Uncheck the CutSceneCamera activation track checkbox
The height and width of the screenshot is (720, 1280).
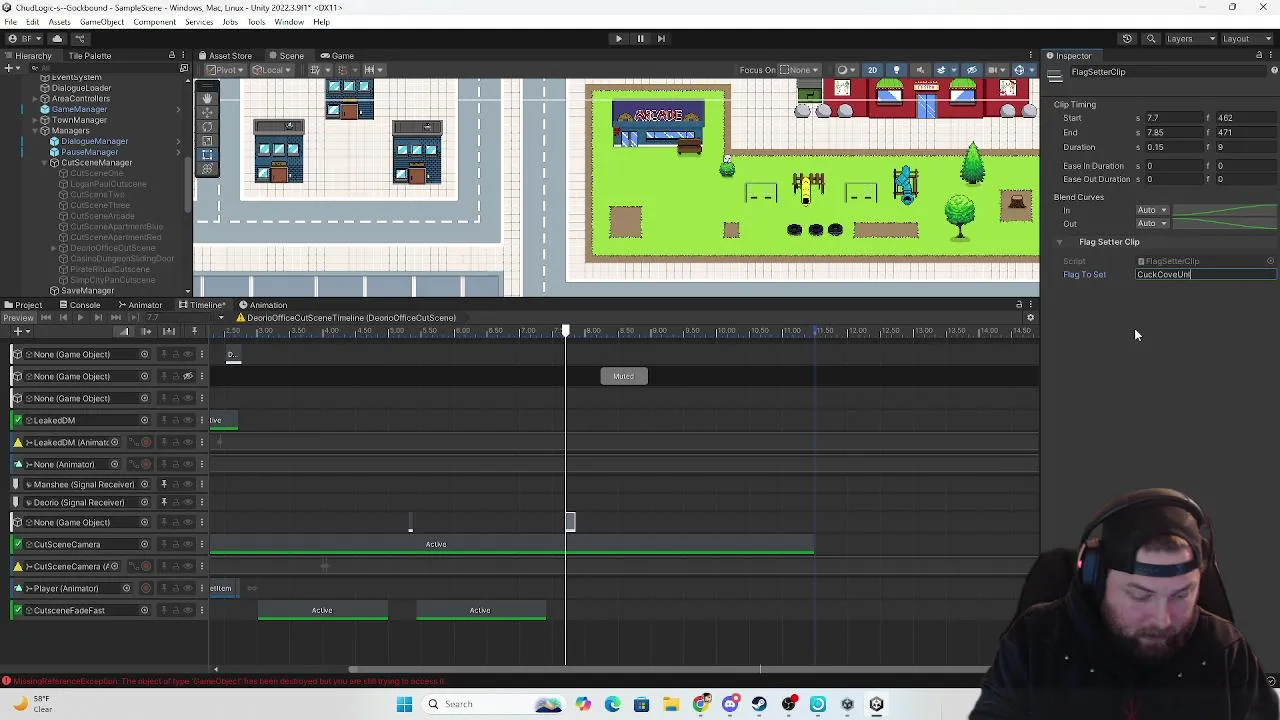[x=17, y=544]
